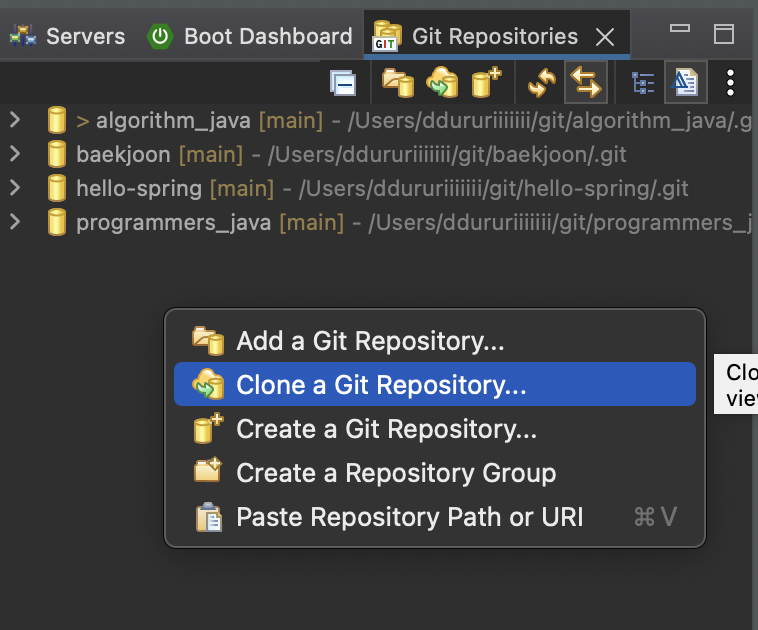Expand the baekjoon repository
The image size is (758, 630).
point(15,153)
